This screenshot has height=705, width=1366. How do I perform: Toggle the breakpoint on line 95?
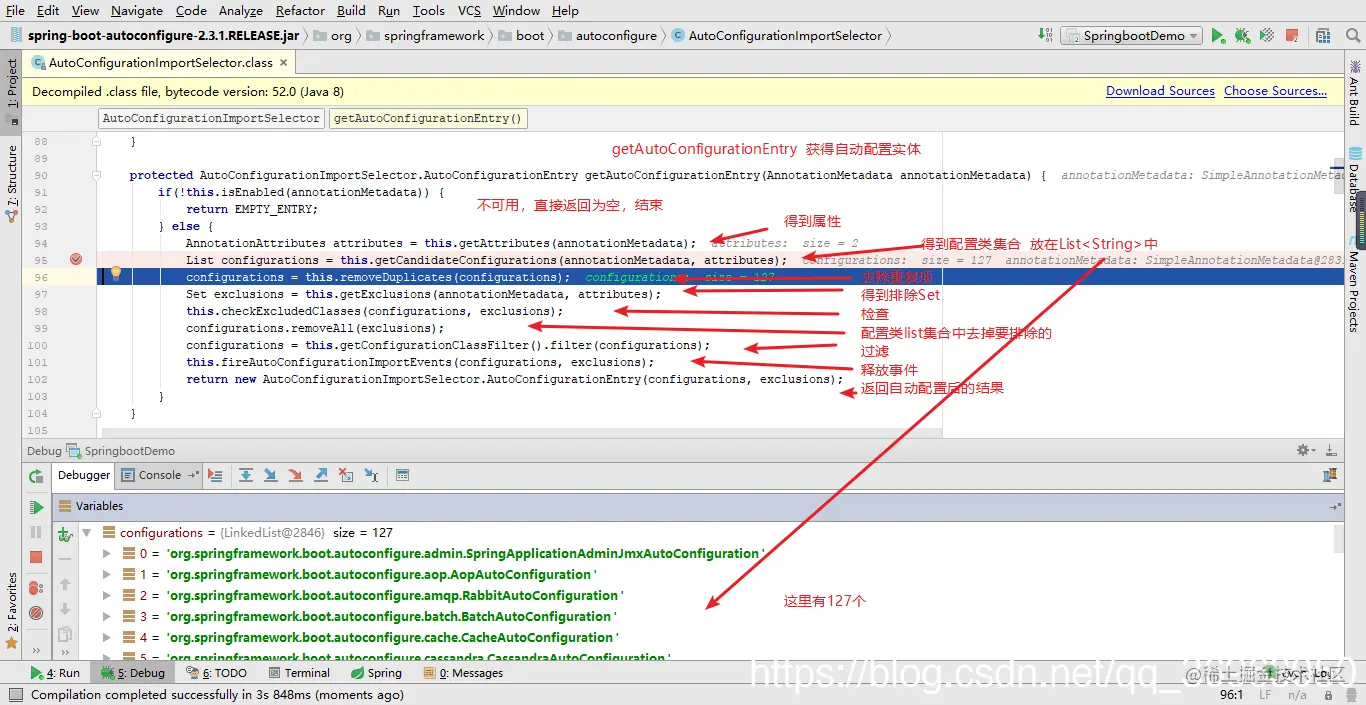click(x=76, y=259)
